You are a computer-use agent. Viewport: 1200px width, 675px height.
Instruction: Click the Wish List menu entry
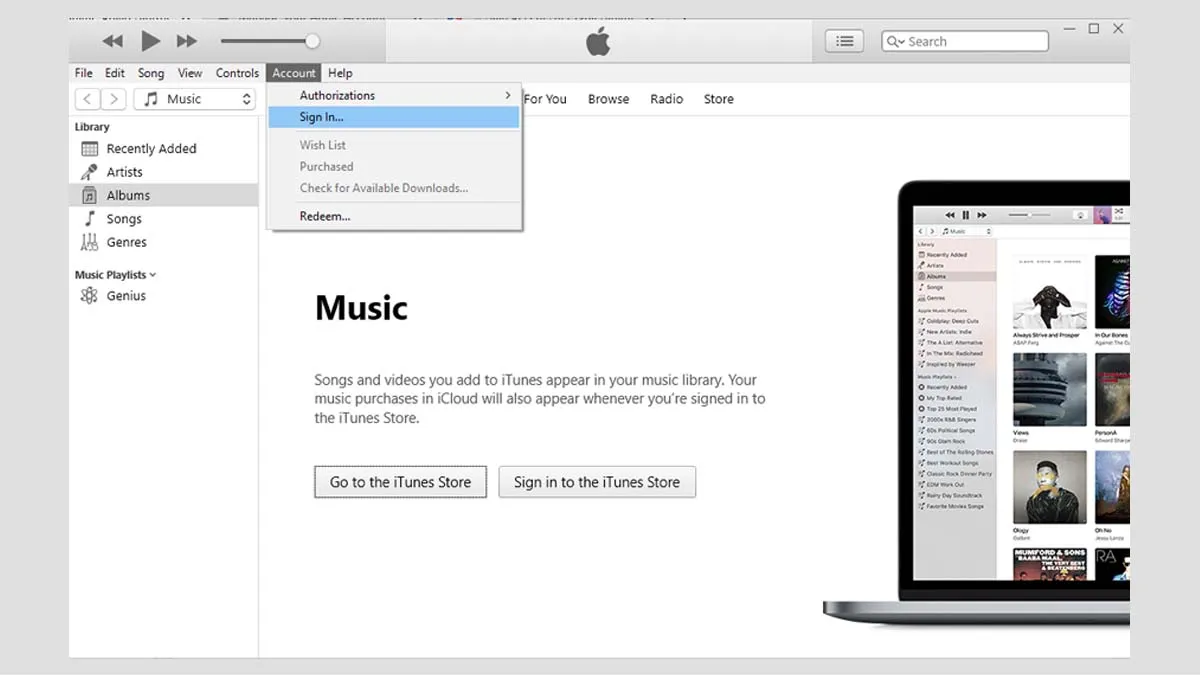395,145
